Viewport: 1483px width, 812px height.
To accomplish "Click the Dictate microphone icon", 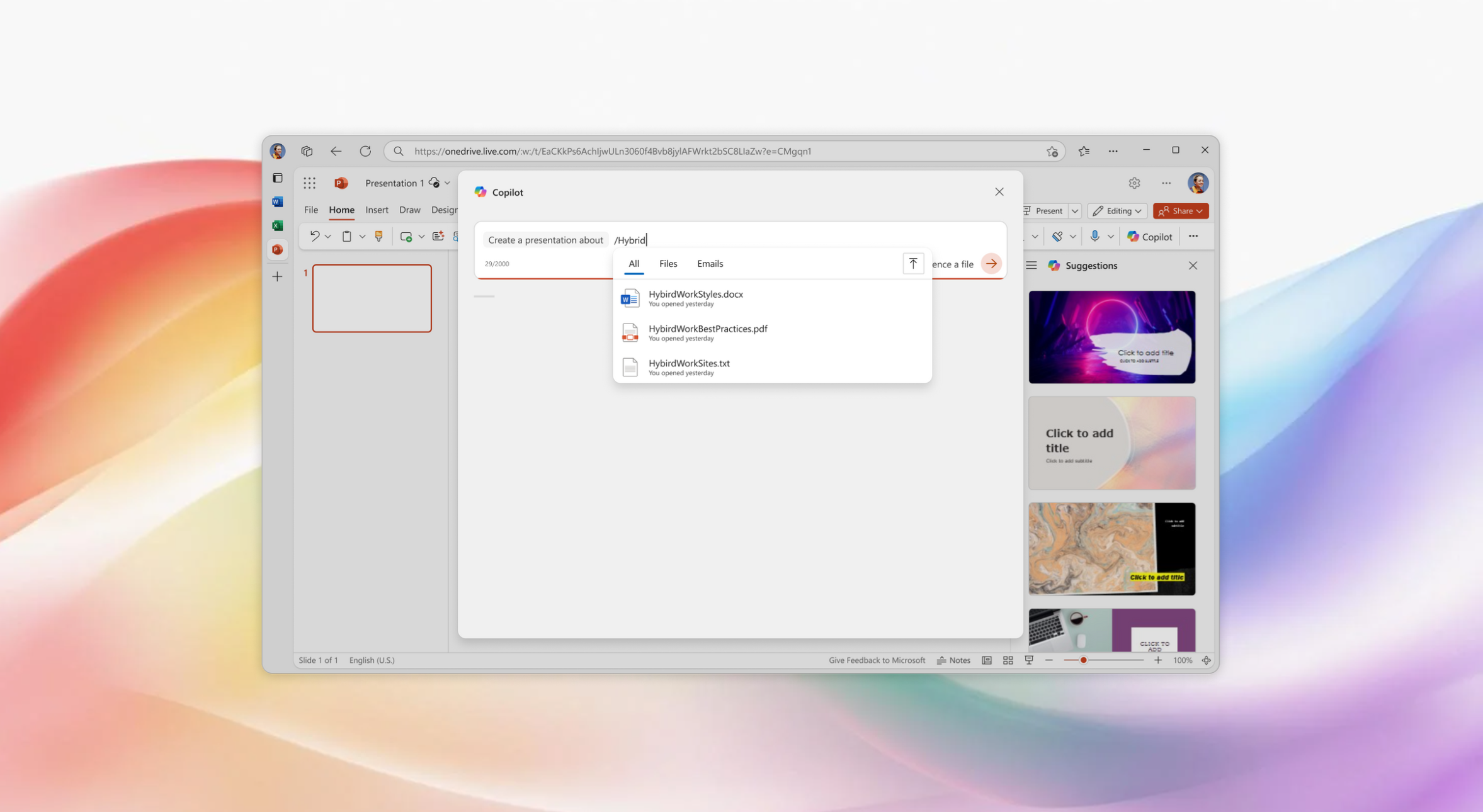I will click(x=1094, y=236).
